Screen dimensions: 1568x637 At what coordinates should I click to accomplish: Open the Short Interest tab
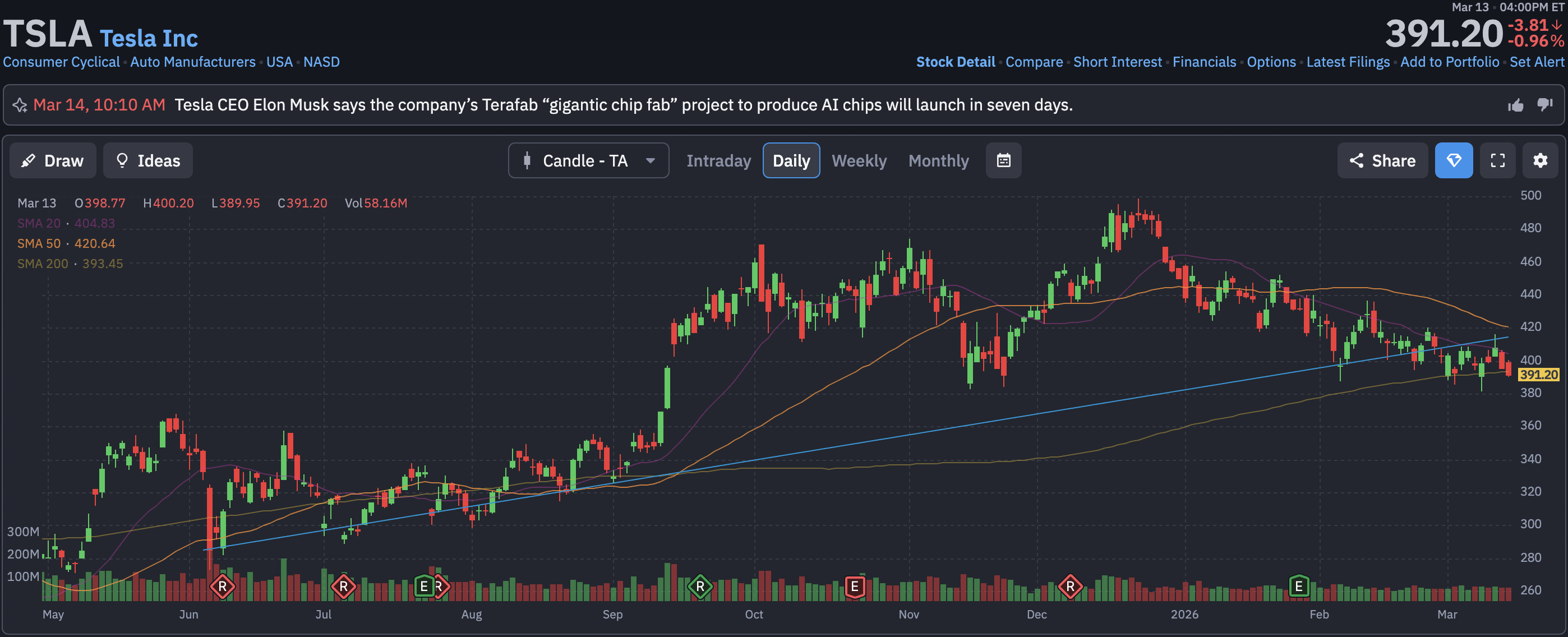[1117, 62]
